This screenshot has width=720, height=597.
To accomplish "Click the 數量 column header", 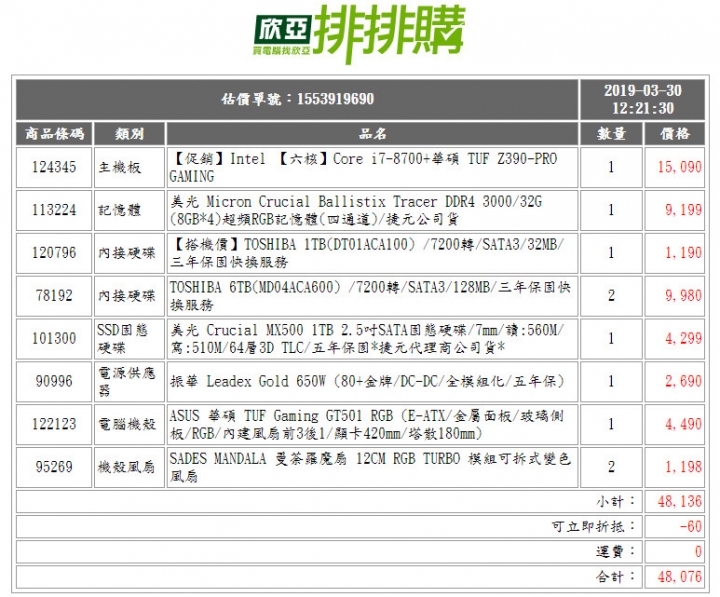I will (x=611, y=134).
